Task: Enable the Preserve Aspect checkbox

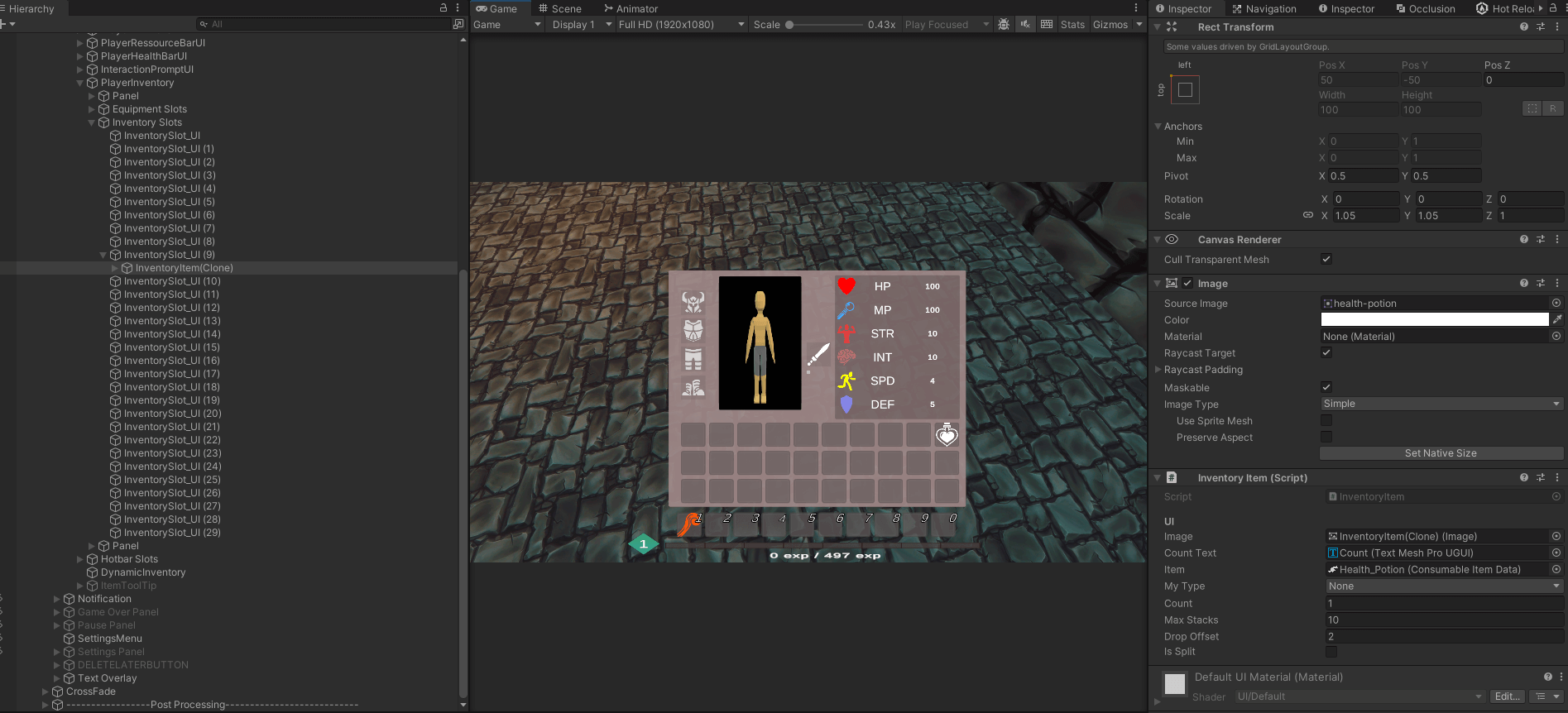Action: click(x=1326, y=437)
